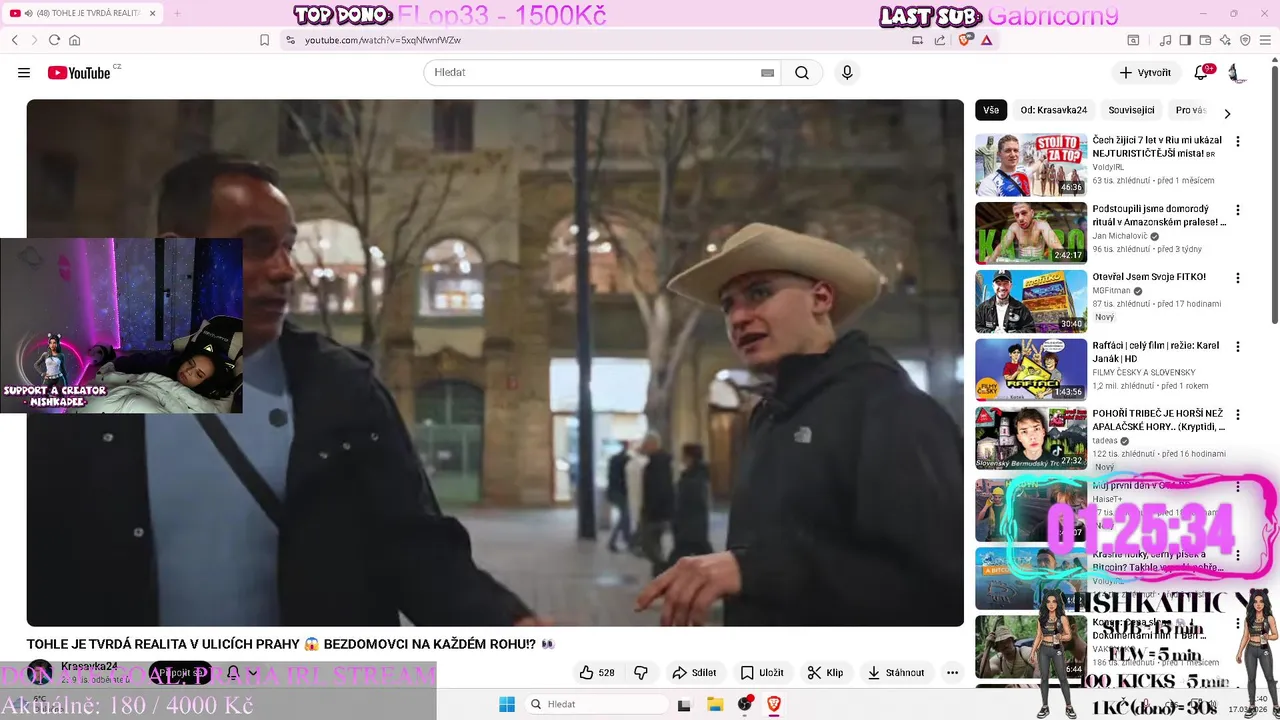Open Brave Shields lion icon
The image size is (1280, 720).
(965, 40)
